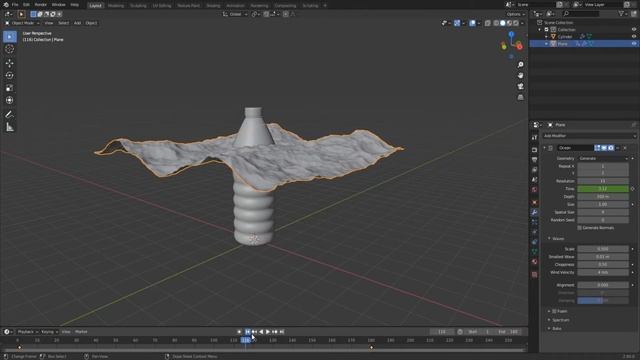Toggle viewport gizmos button
Image resolution: width=640 pixels, height=360 pixels.
click(x=457, y=23)
